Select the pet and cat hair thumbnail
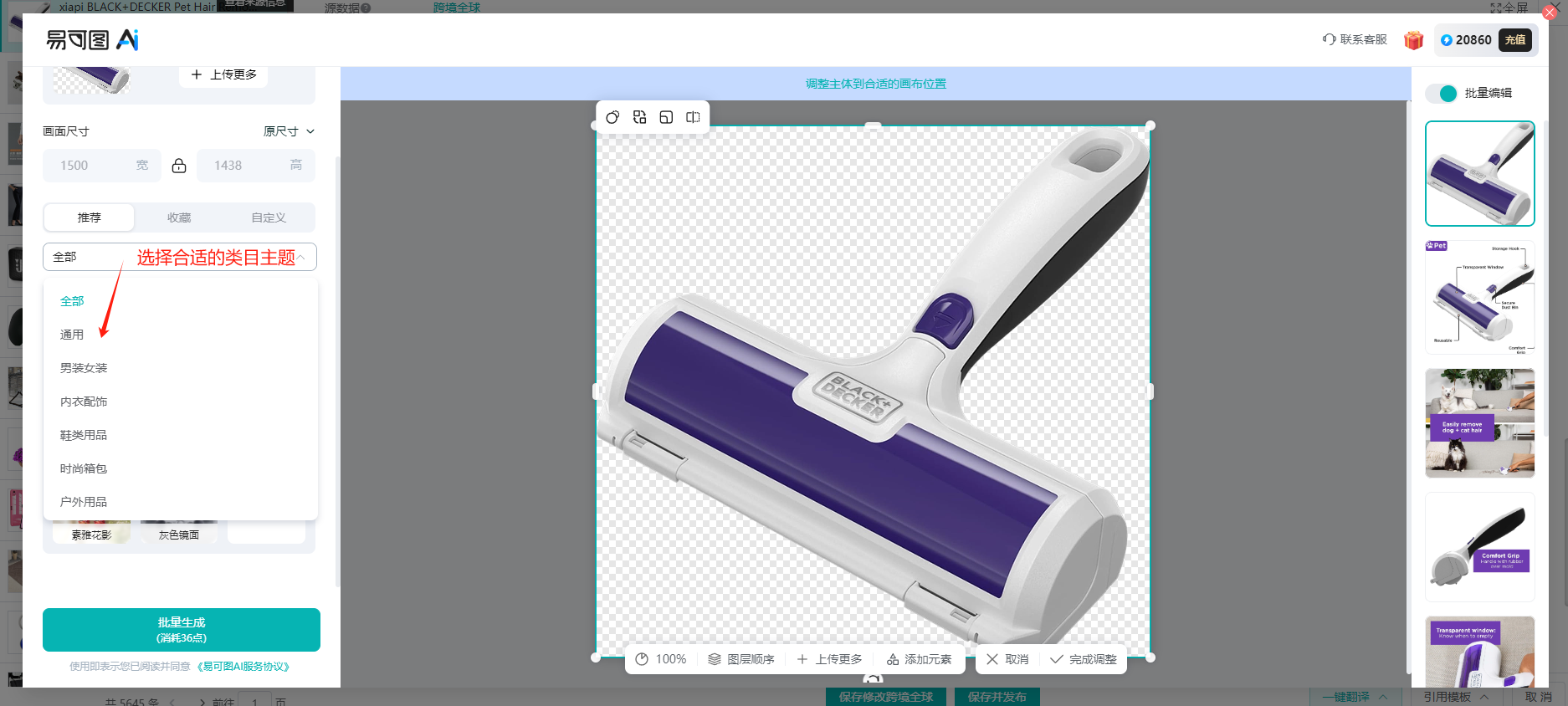Image resolution: width=1568 pixels, height=706 pixels. coord(1479,423)
